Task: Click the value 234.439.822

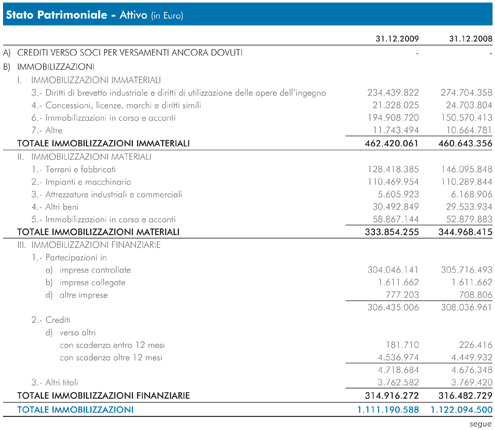Action: point(393,93)
